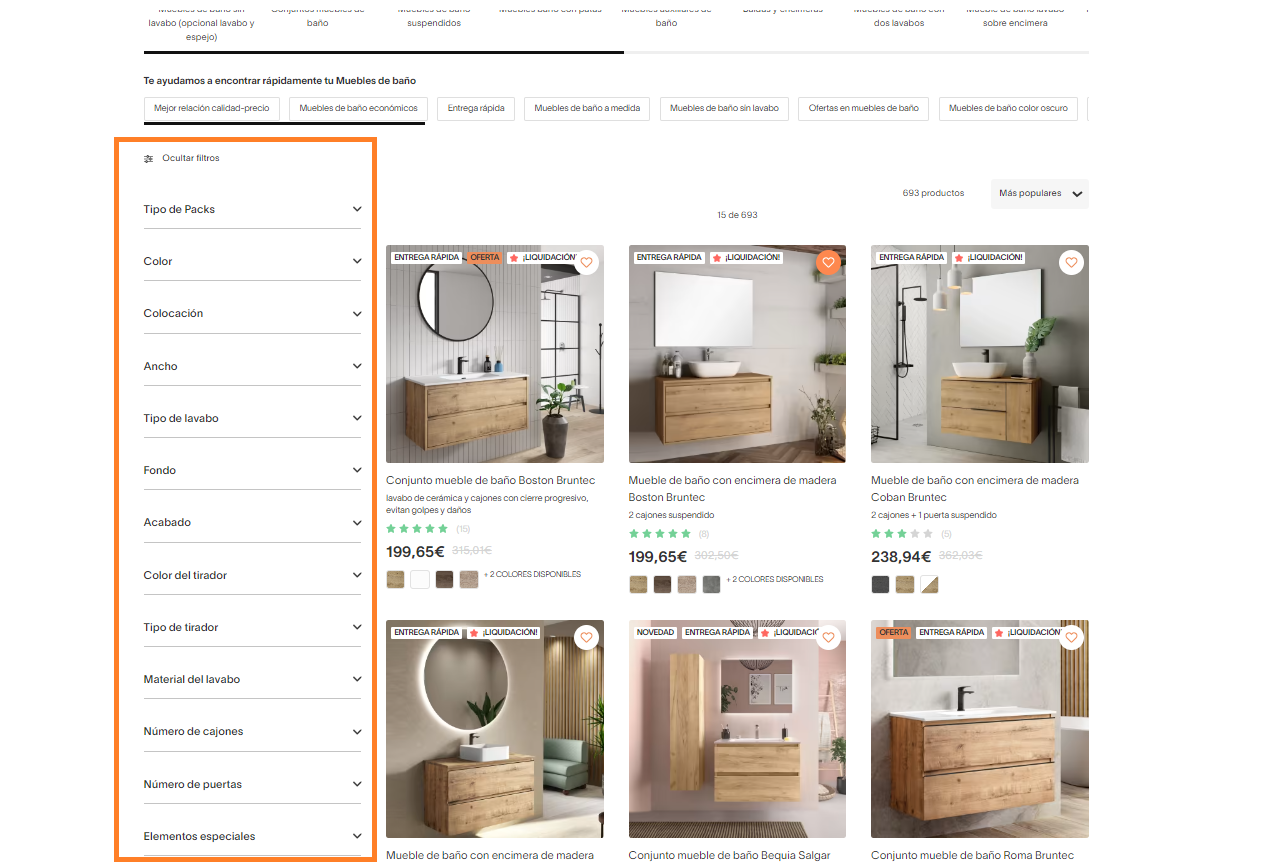The width and height of the screenshot is (1273, 868).
Task: Click the '2 cajones + 1 puerta suspendido' description
Action: pyautogui.click(x=934, y=515)
